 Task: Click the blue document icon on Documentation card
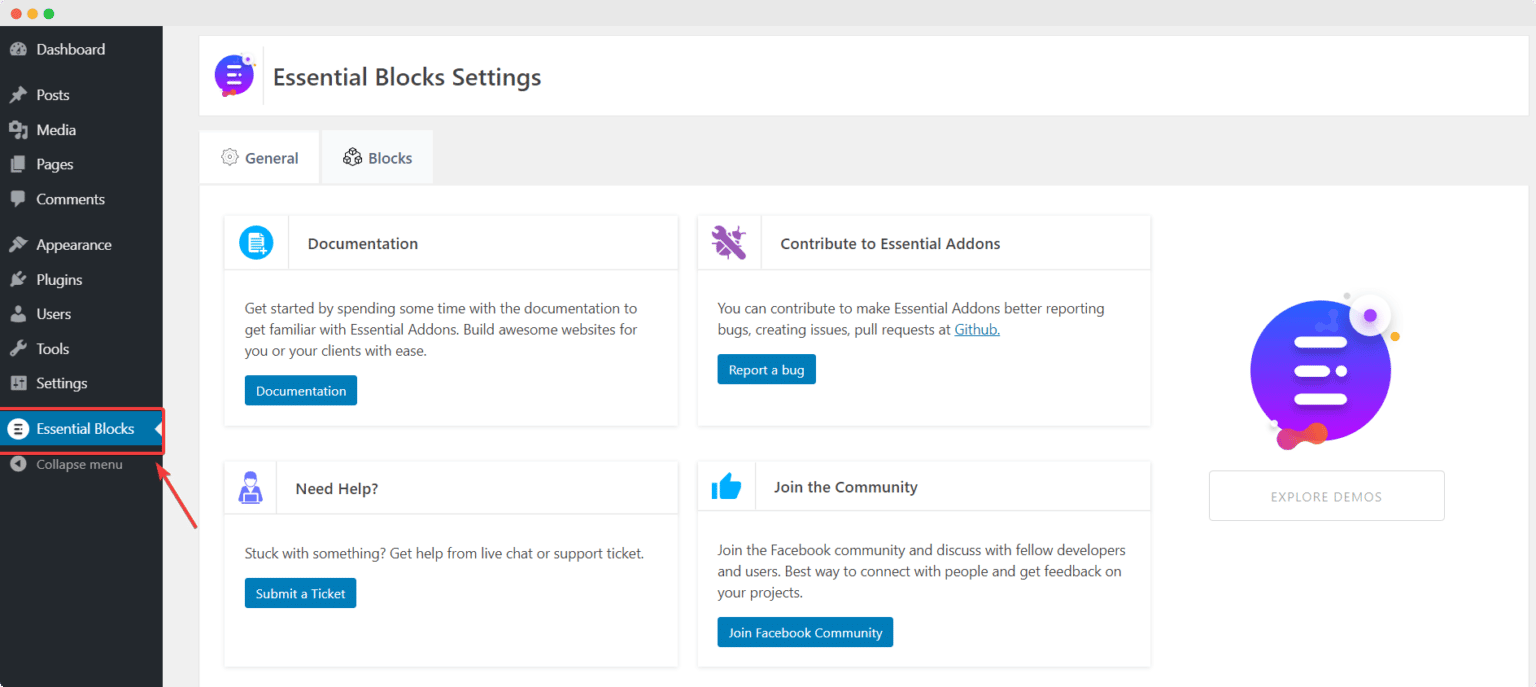(256, 241)
